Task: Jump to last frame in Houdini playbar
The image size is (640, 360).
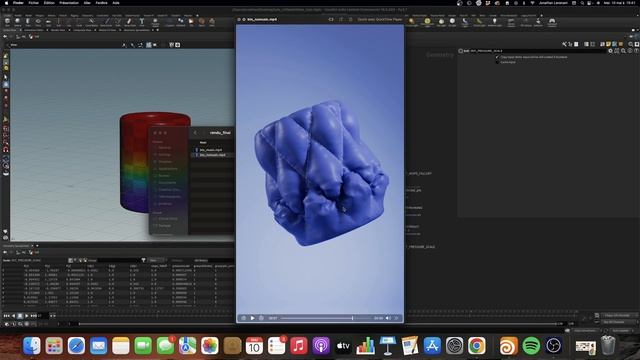Action: (33, 316)
